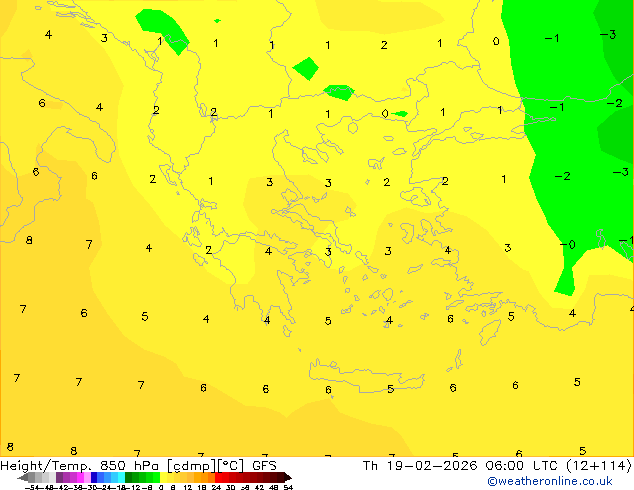The image size is (634, 490).
Task: Pick the cyan legend swatch
Action: [122, 477]
